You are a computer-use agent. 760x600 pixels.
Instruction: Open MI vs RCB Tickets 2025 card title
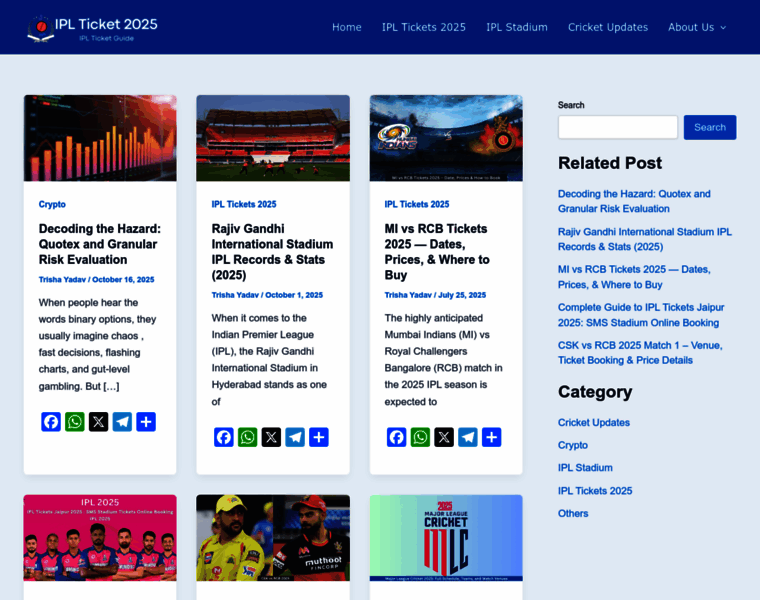pos(437,252)
